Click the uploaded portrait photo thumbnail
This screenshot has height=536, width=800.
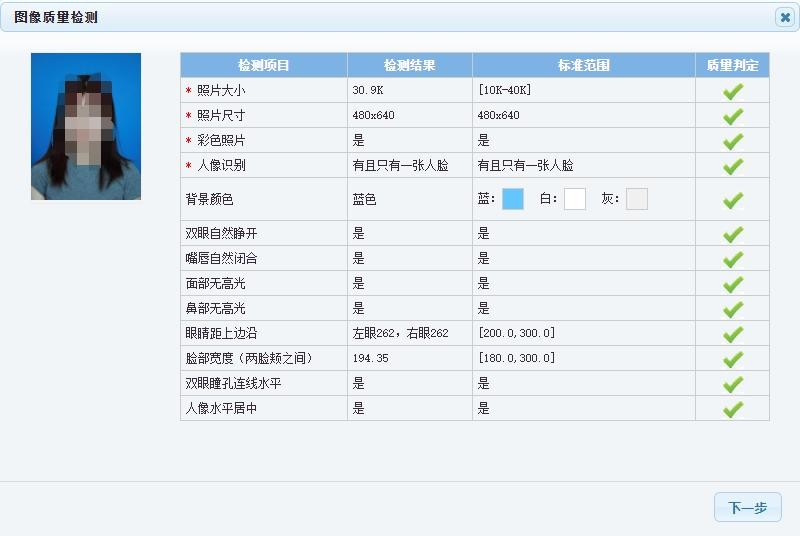coord(86,126)
